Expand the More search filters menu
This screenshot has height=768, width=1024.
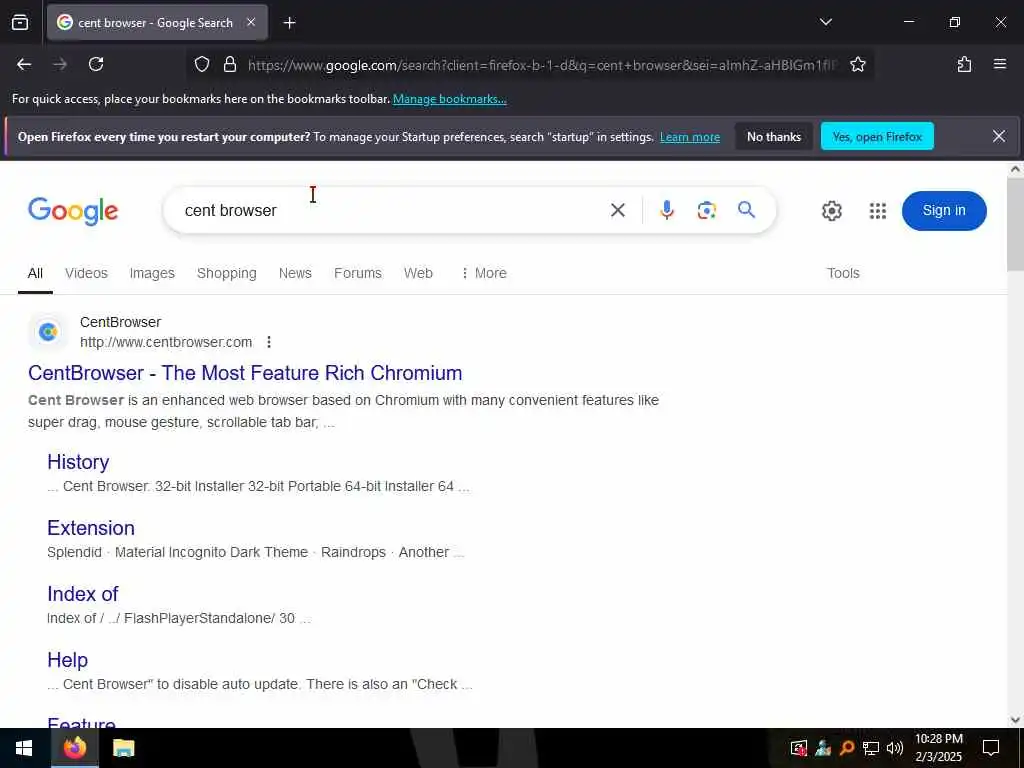coord(484,274)
